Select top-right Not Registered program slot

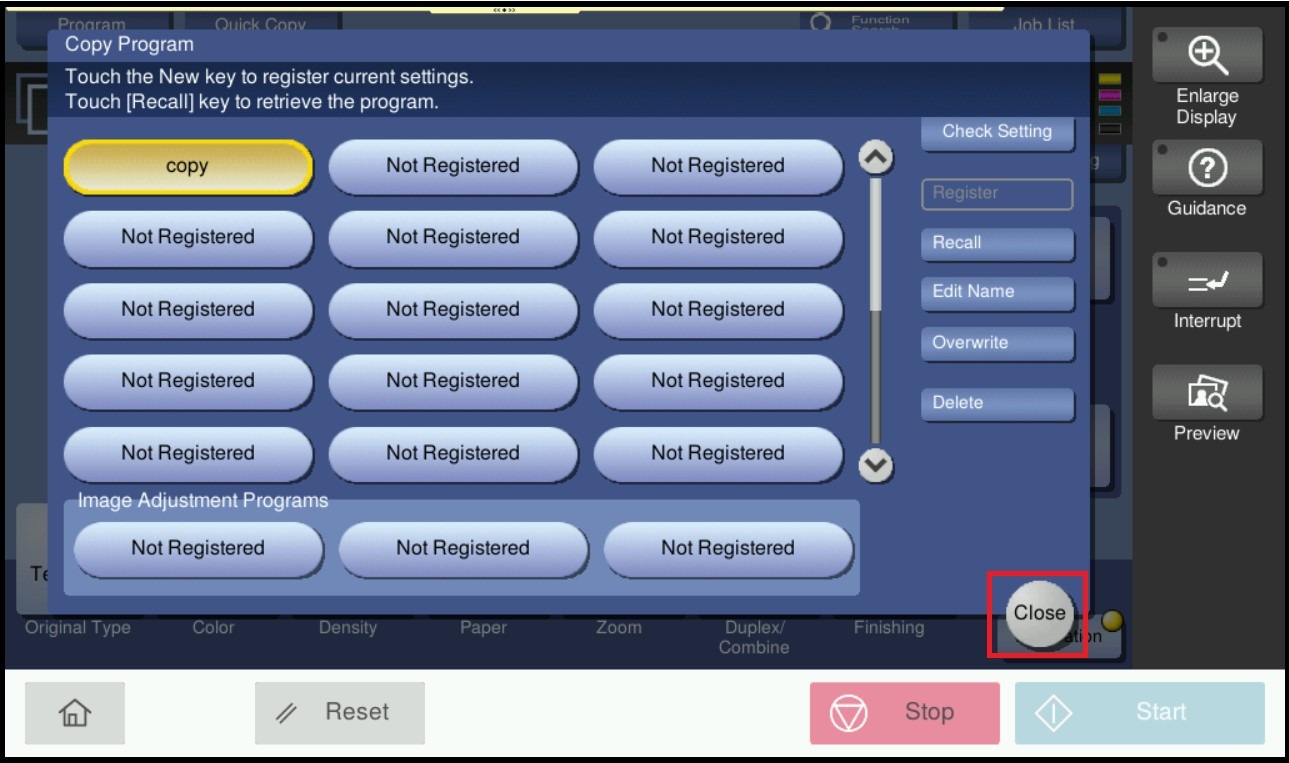click(x=717, y=166)
